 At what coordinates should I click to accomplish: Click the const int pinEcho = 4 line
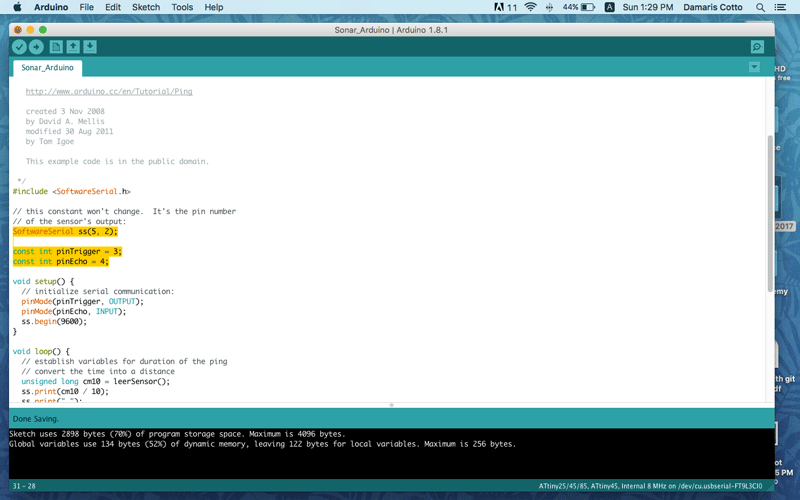(x=61, y=261)
